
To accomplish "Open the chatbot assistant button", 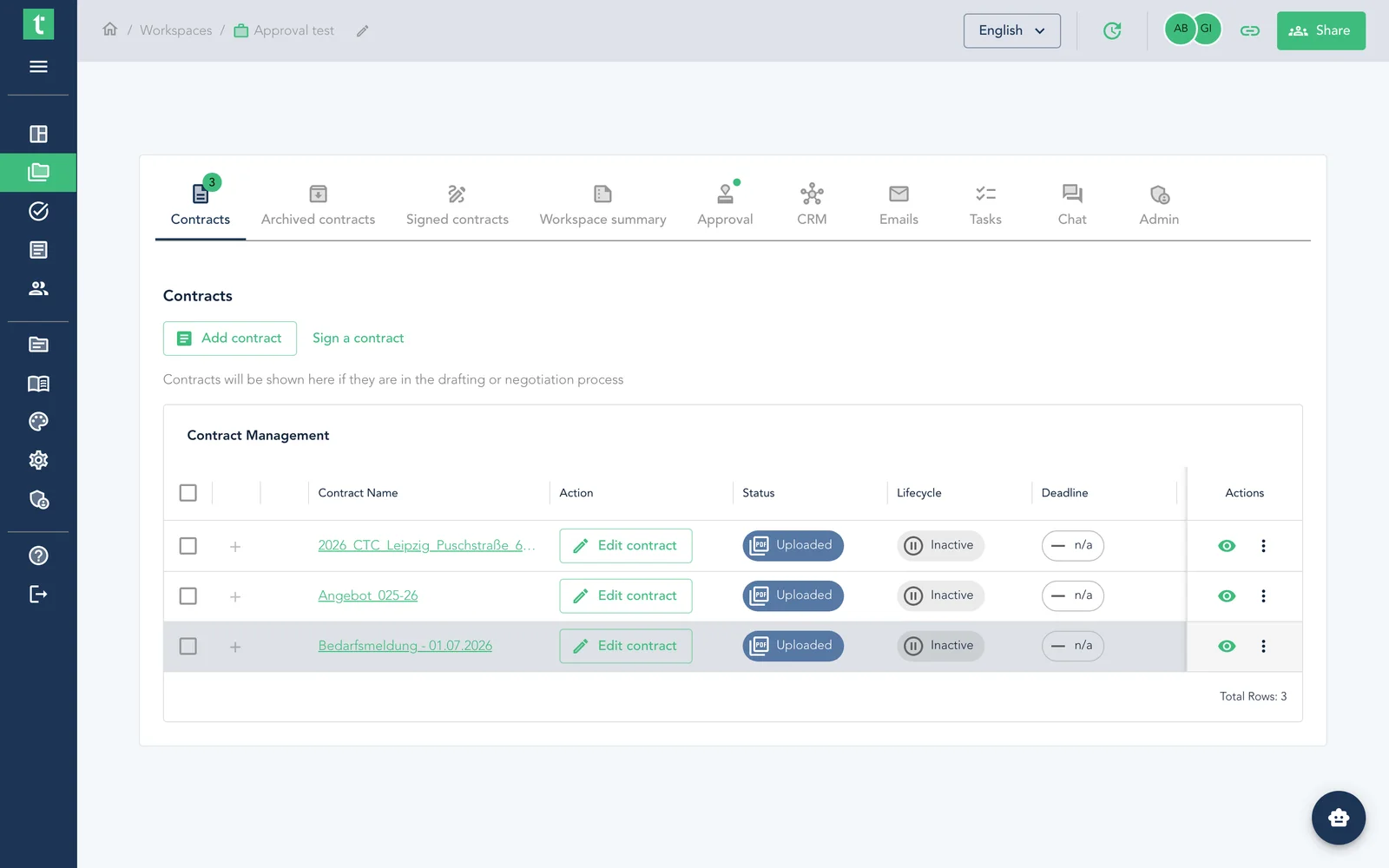I will pos(1339,818).
